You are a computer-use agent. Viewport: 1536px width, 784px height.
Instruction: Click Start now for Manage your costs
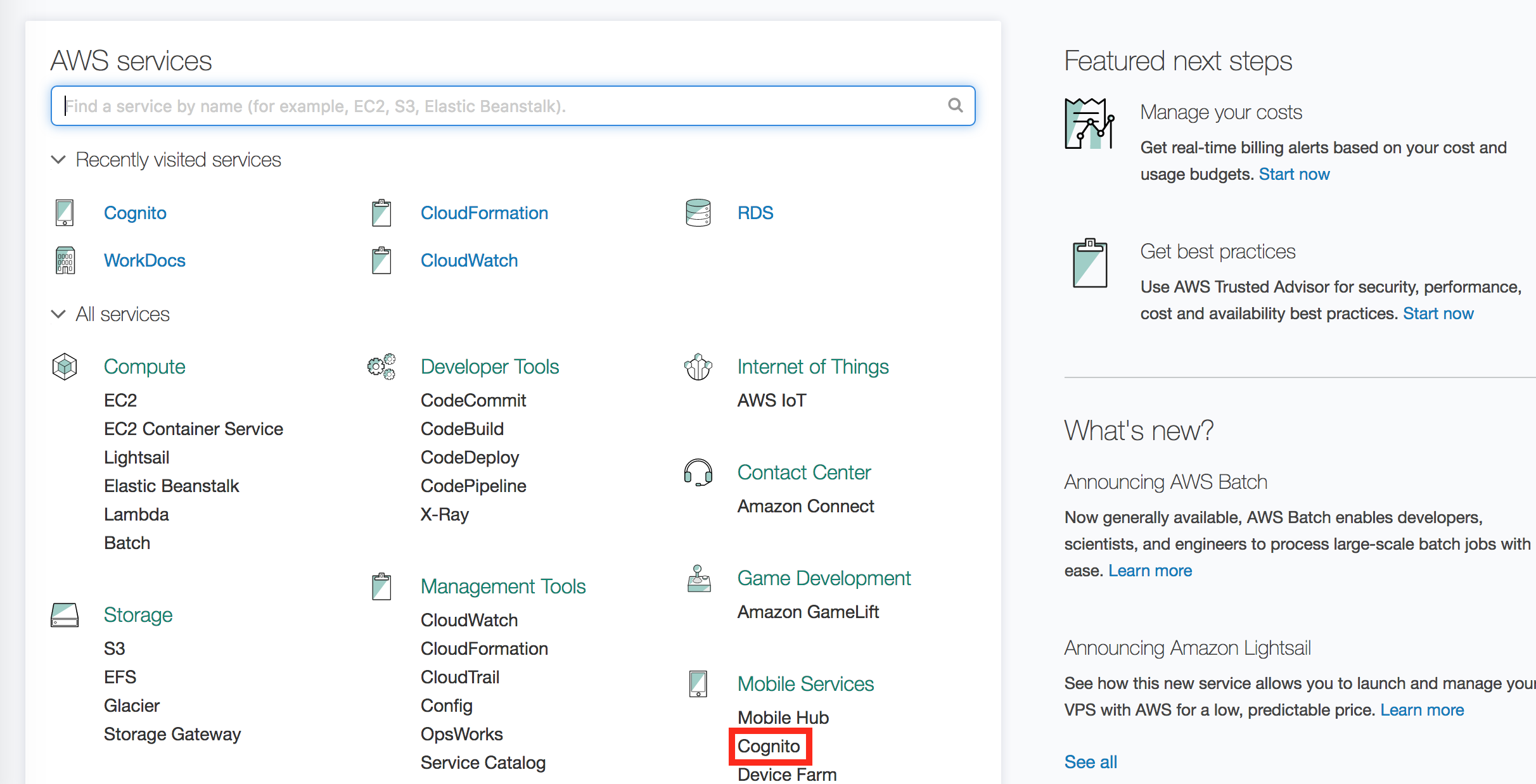1294,174
